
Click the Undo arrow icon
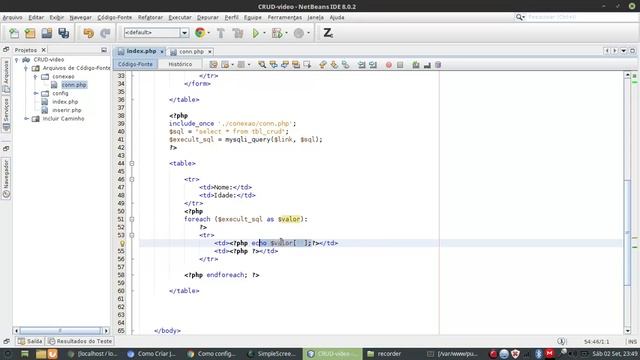point(88,33)
